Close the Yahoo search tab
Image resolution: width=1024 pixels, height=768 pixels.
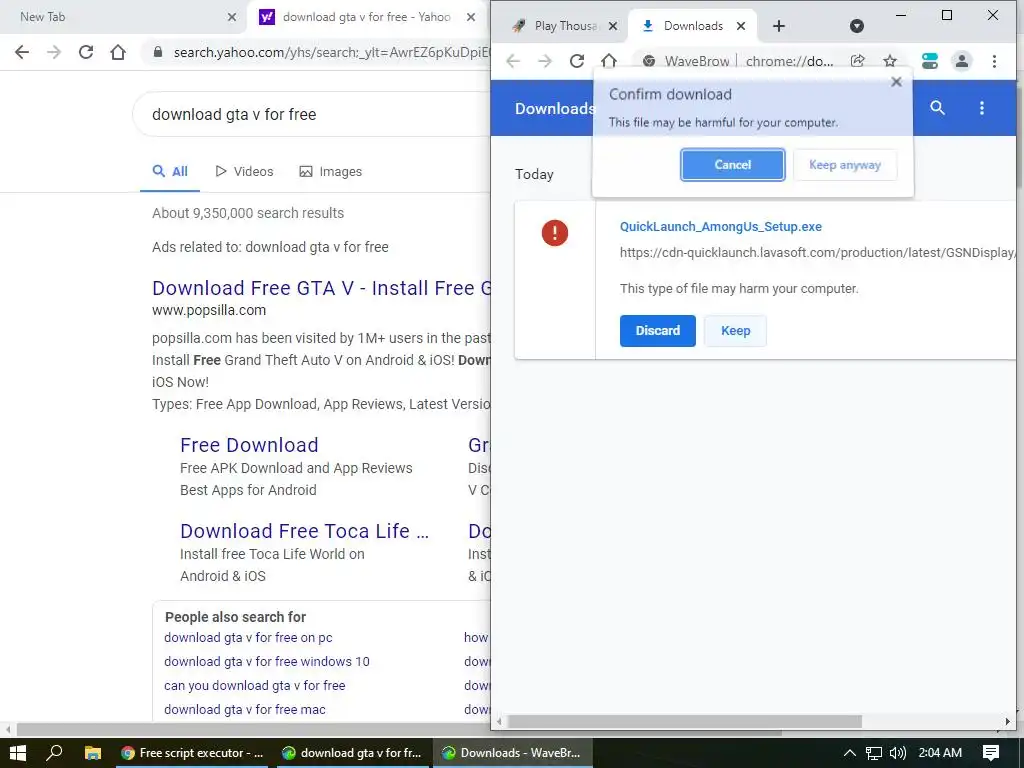pyautogui.click(x=471, y=17)
